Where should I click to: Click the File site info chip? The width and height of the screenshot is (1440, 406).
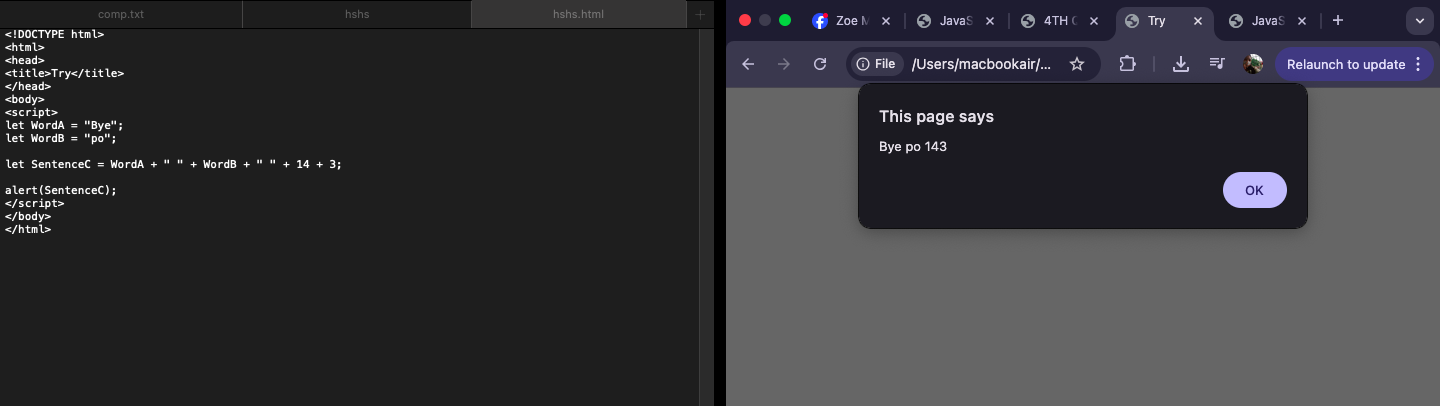(x=876, y=64)
